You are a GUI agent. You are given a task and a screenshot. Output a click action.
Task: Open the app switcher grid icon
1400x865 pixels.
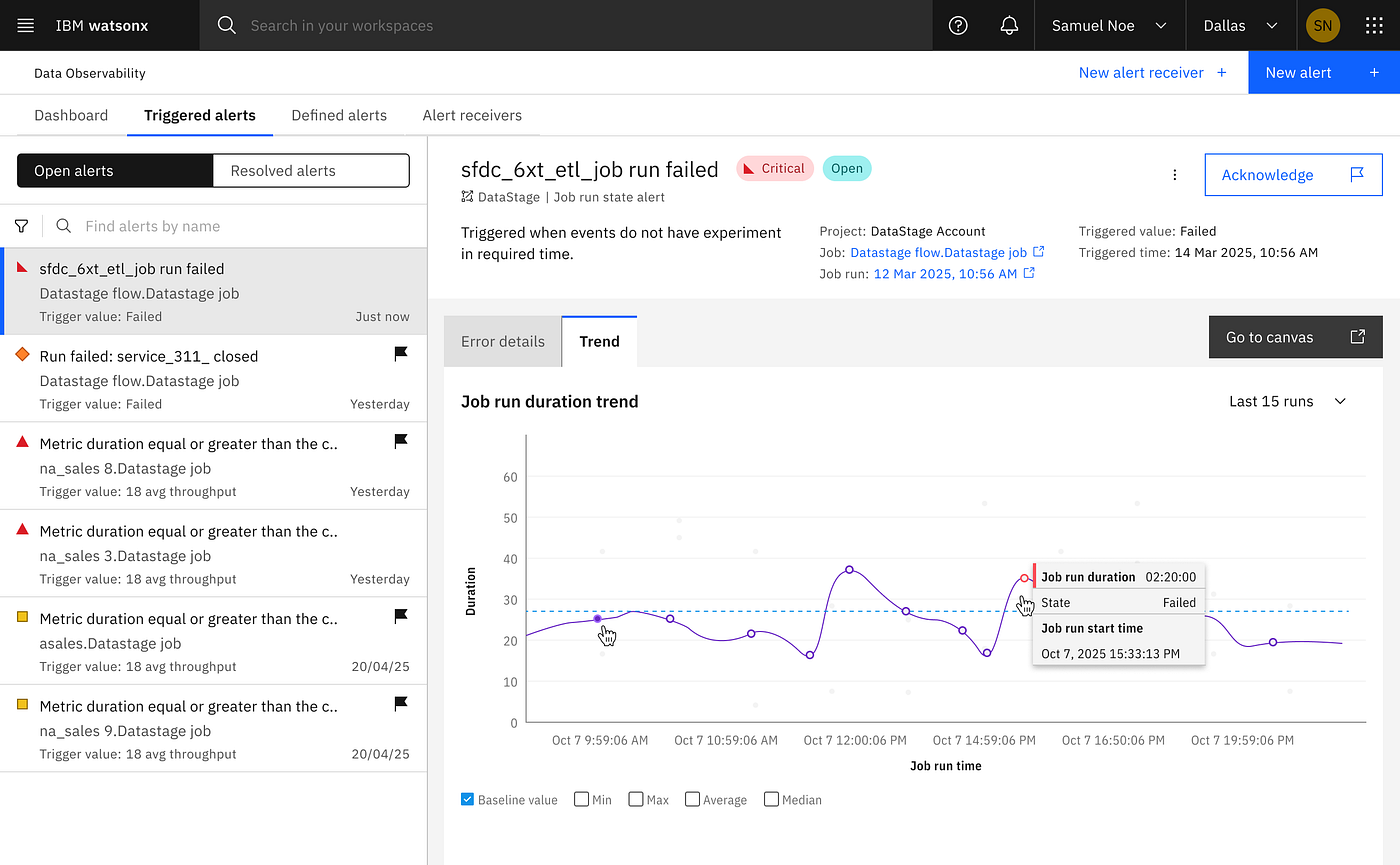[x=1374, y=25]
